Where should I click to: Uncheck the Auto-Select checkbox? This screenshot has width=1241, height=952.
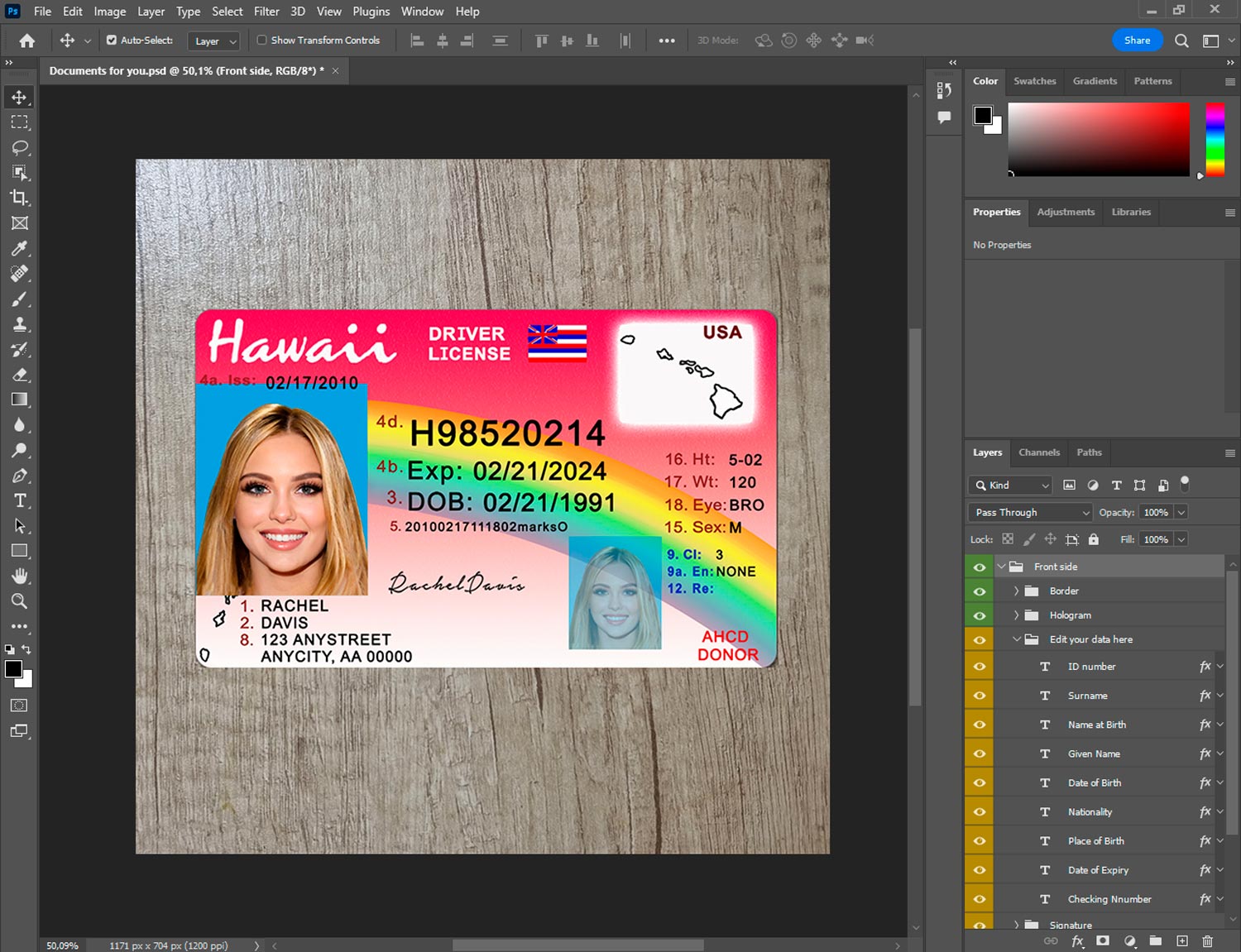[112, 40]
